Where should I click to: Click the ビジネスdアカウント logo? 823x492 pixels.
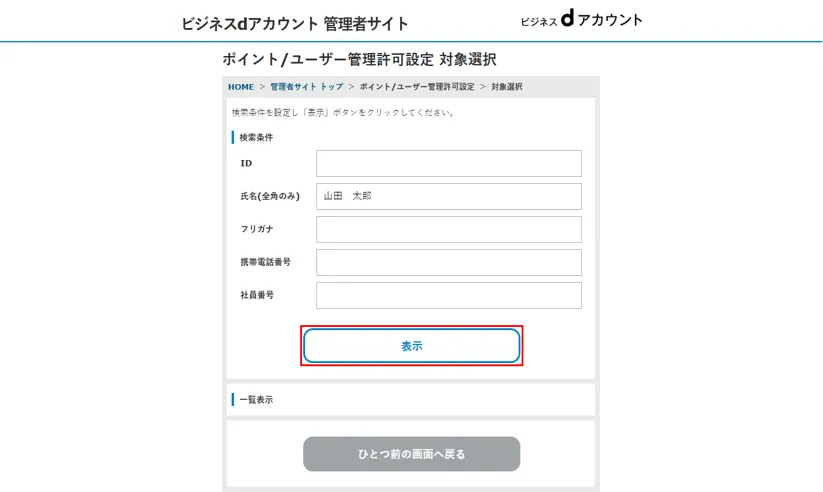click(x=581, y=20)
